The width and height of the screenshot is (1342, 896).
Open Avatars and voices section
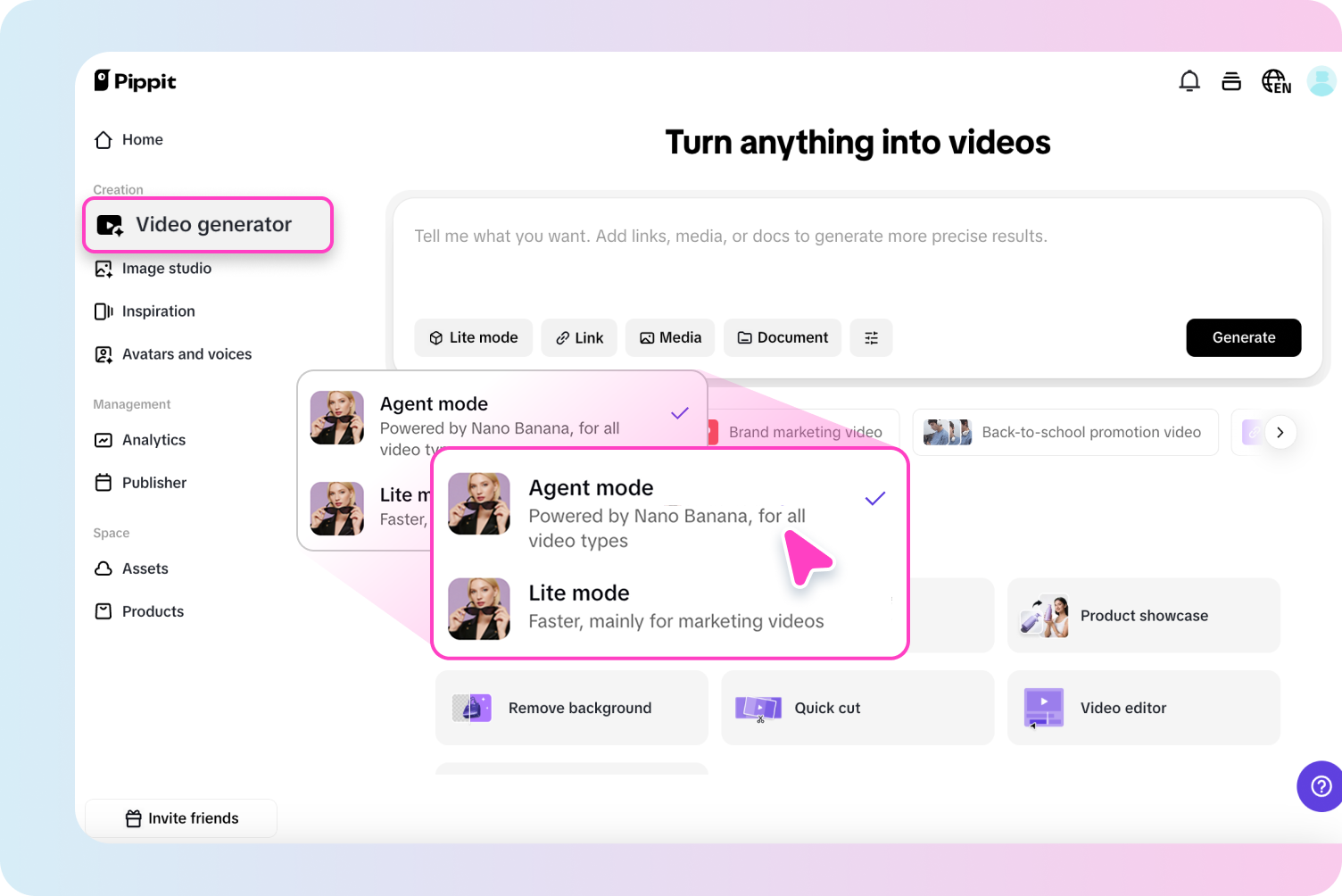coord(186,354)
